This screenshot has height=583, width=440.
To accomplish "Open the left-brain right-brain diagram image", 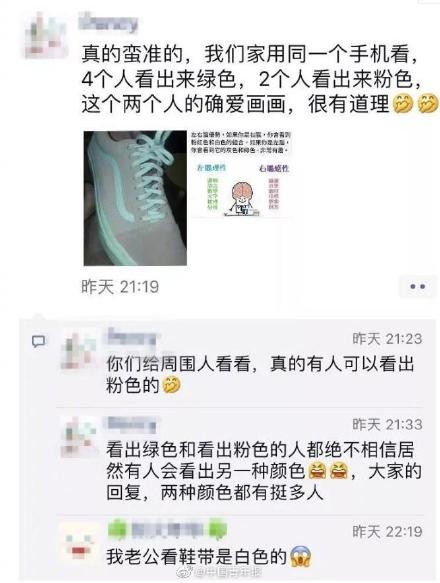I will tap(240, 174).
